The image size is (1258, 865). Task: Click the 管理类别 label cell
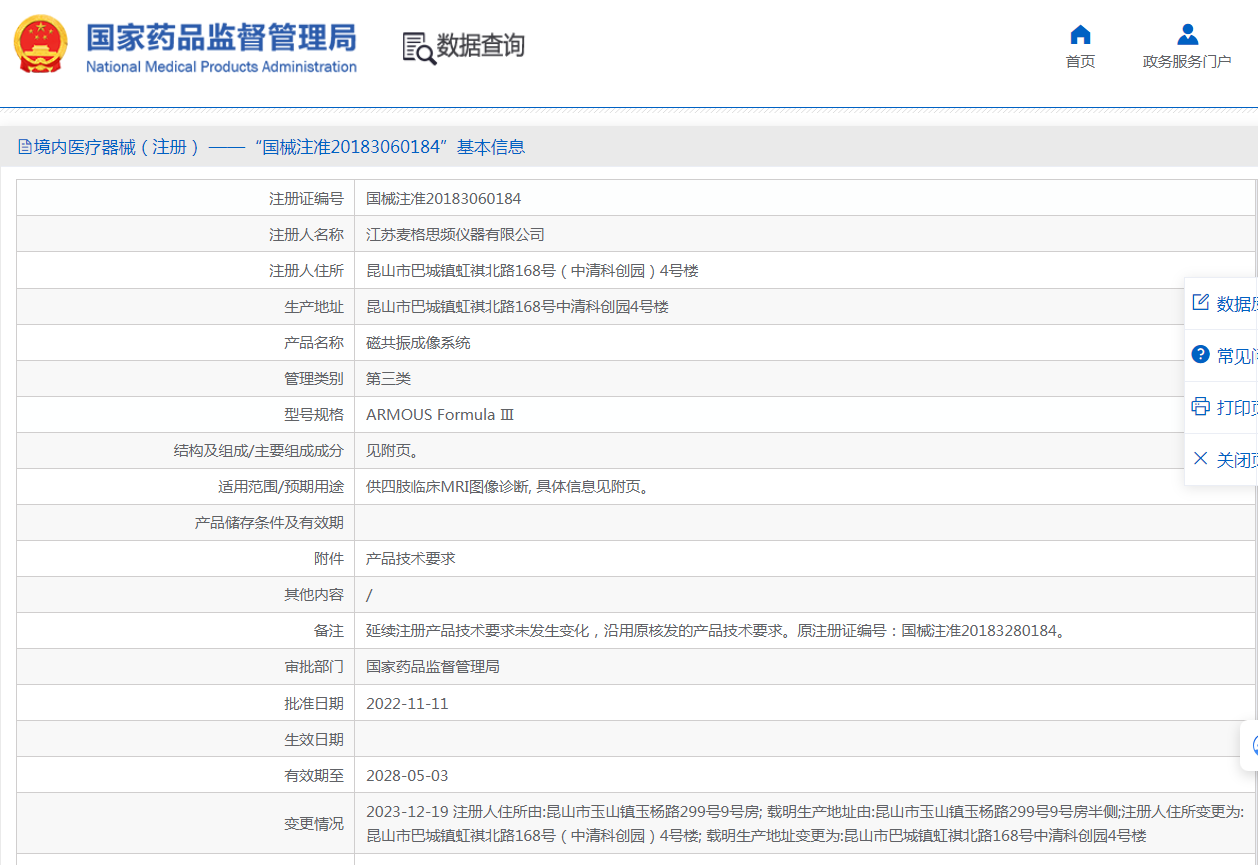(186, 379)
